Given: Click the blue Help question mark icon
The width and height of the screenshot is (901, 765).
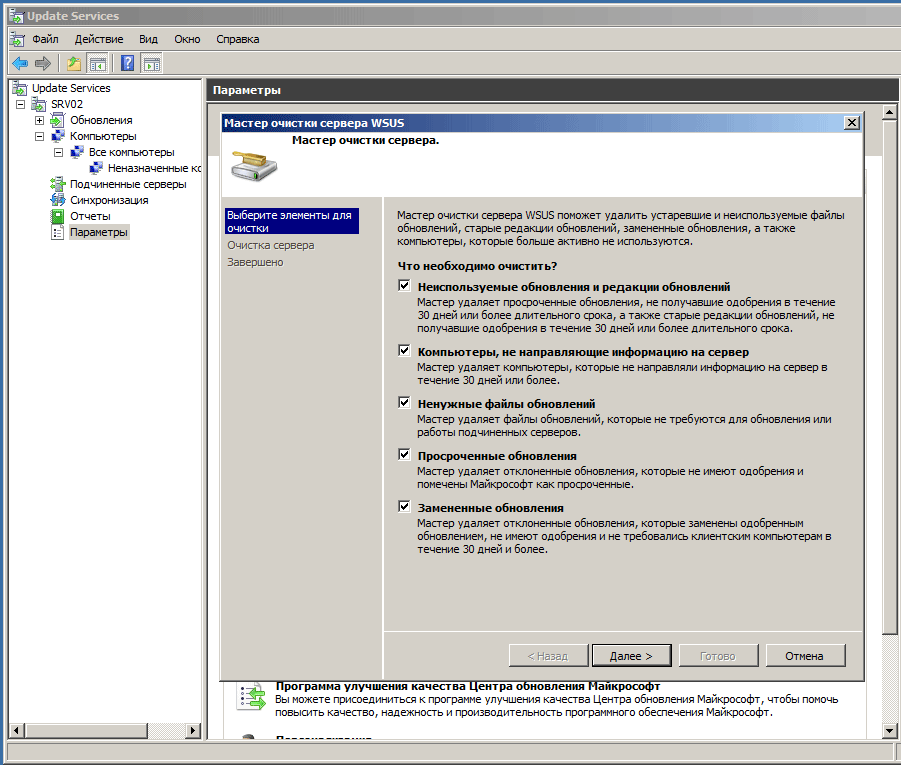Looking at the screenshot, I should pyautogui.click(x=128, y=64).
